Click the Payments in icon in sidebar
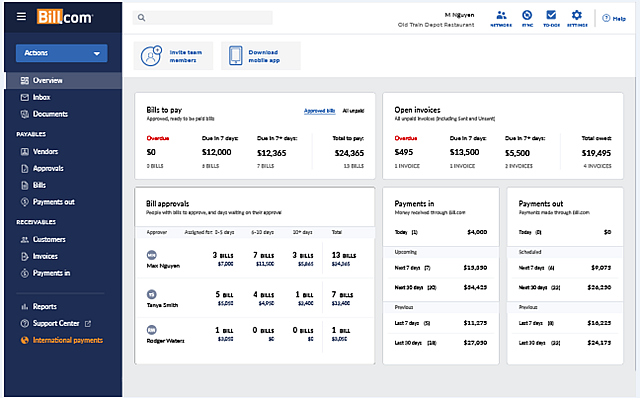 [x=25, y=273]
